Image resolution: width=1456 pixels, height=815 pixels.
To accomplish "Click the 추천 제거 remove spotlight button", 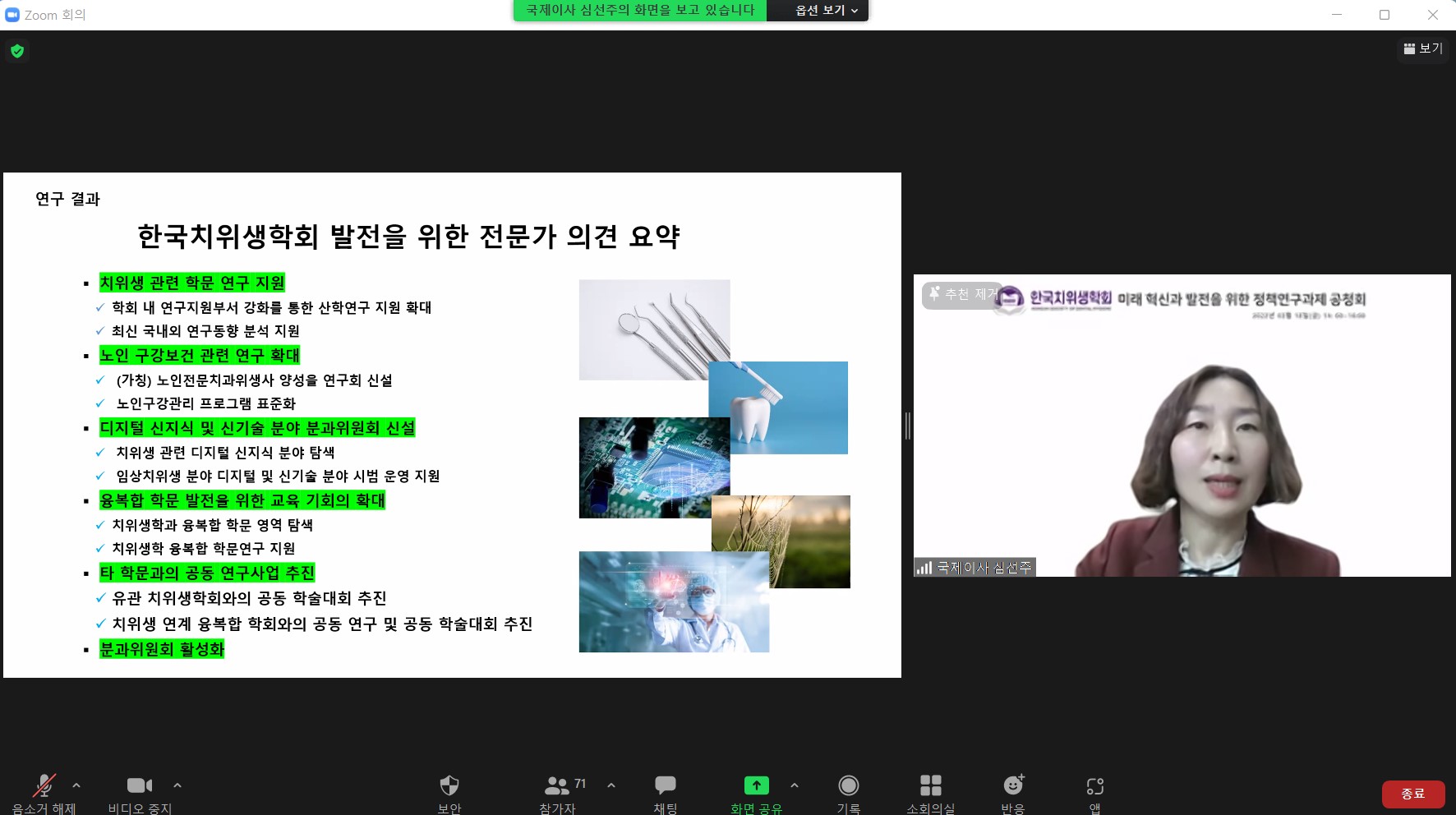I will point(961,294).
